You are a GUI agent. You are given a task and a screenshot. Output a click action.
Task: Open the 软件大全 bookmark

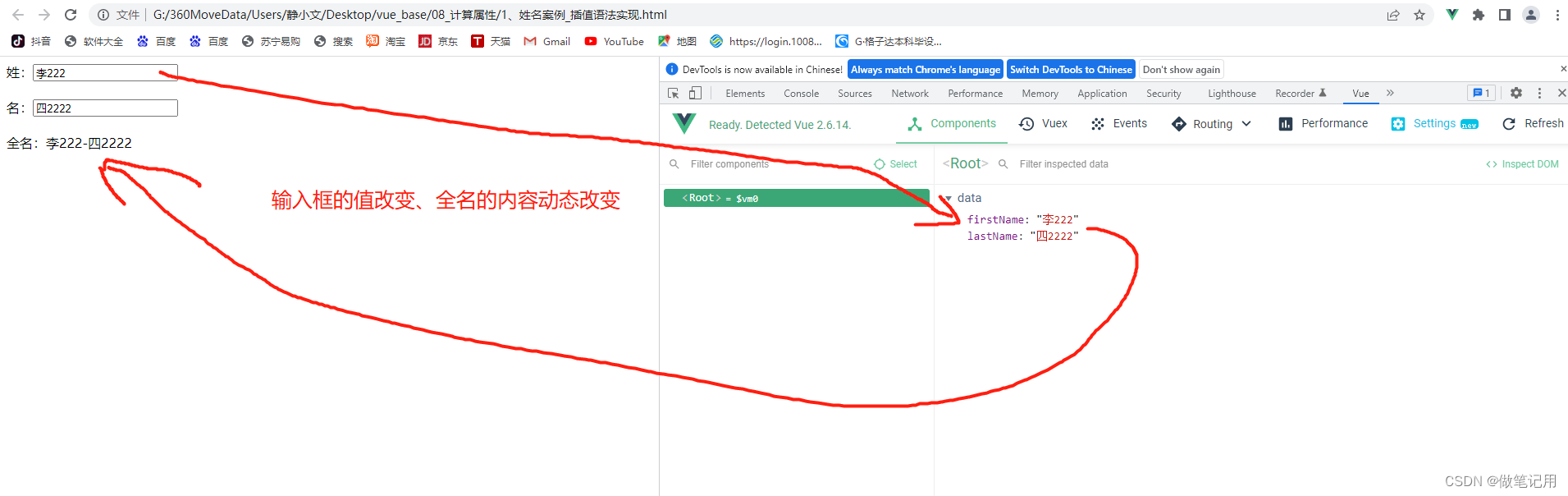(94, 41)
